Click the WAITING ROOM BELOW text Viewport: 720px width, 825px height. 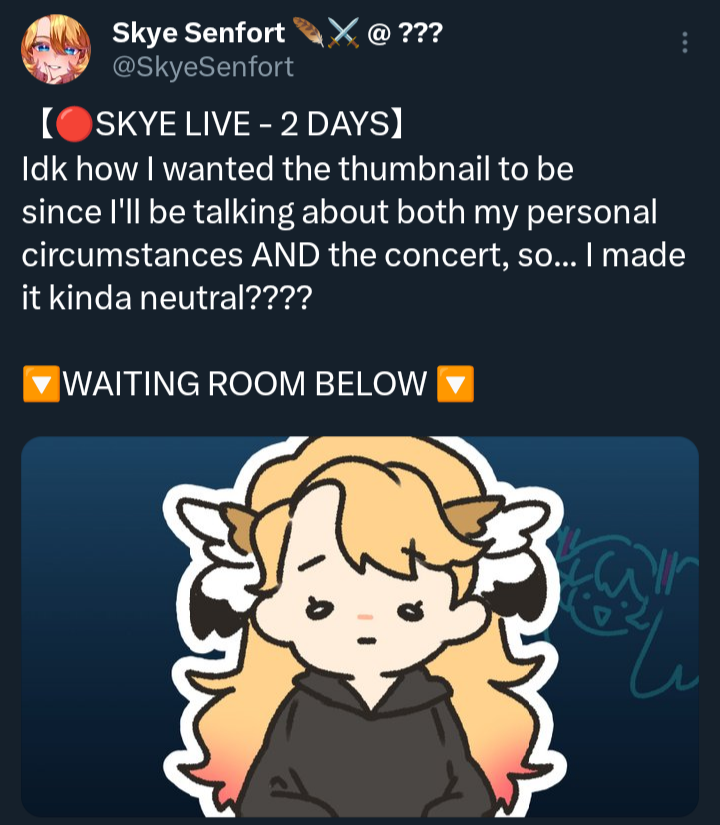coord(245,384)
